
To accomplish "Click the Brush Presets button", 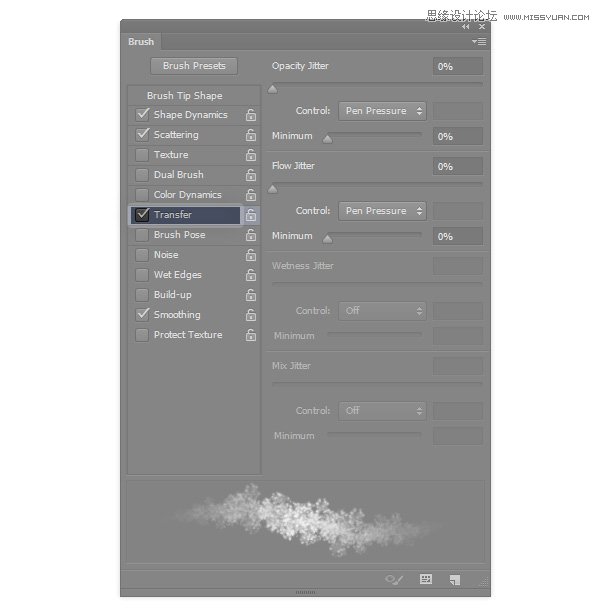I will pos(194,66).
